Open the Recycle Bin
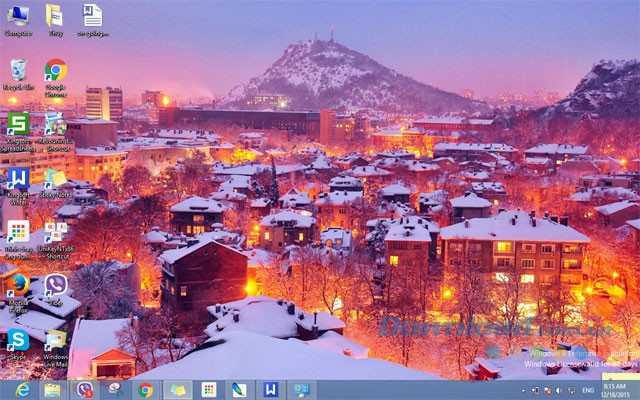The image size is (640, 400). [18, 74]
